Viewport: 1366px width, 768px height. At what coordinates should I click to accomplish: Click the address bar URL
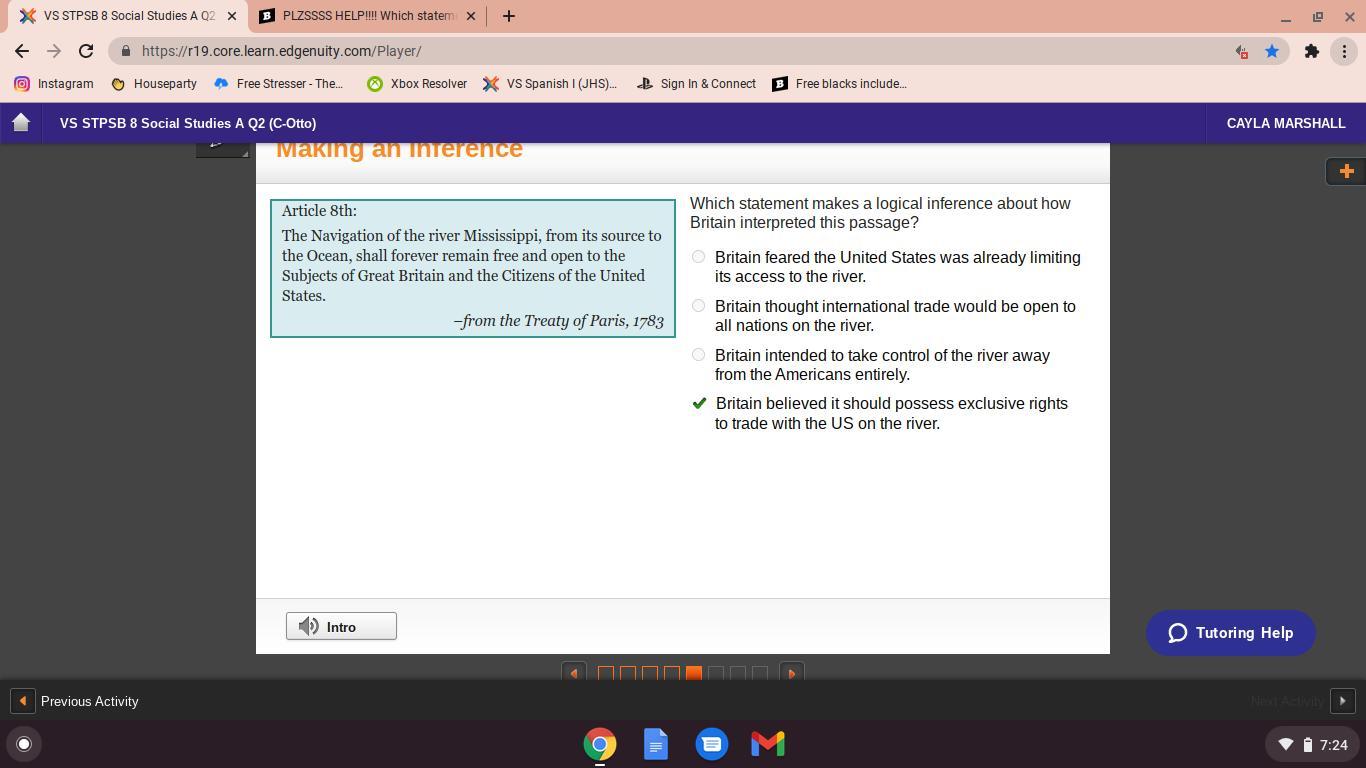(x=281, y=51)
